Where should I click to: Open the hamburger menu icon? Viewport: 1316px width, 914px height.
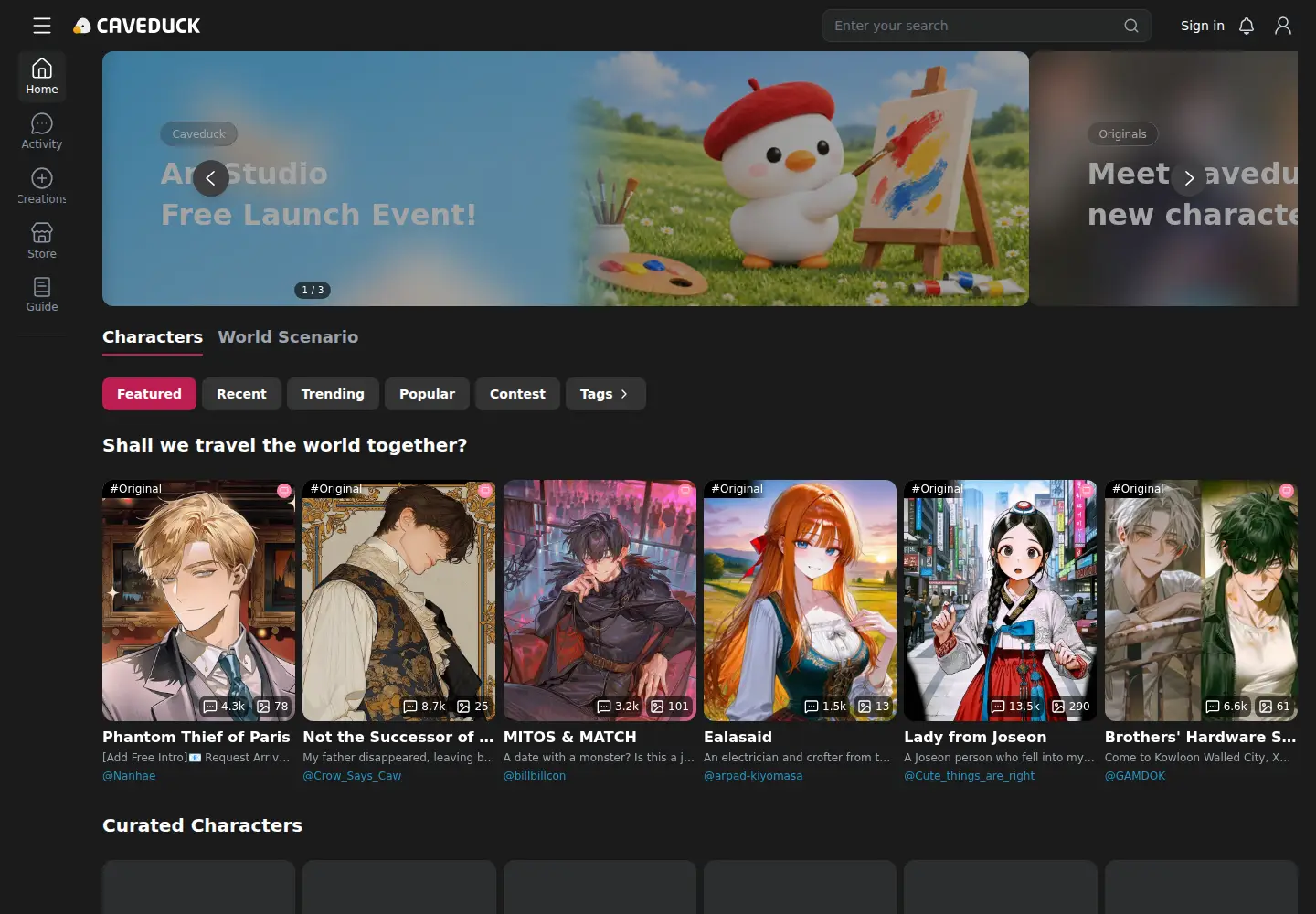click(42, 26)
